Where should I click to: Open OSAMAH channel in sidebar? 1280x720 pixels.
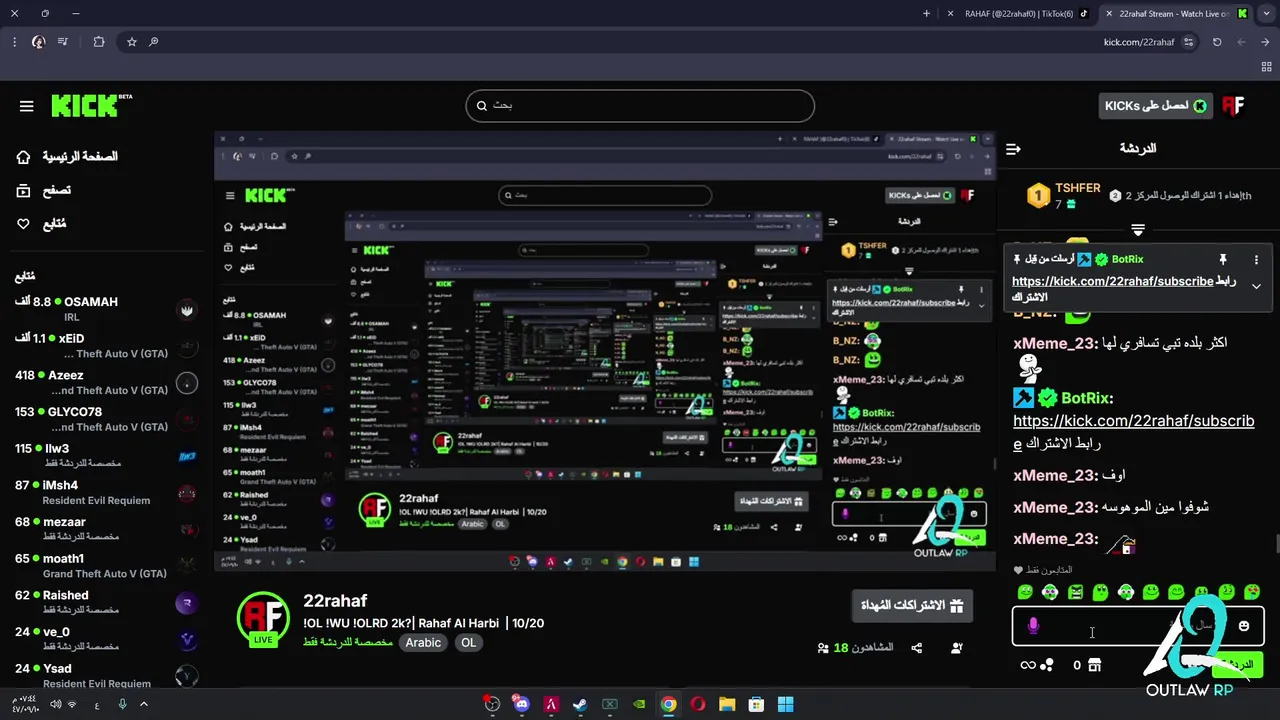tap(106, 308)
